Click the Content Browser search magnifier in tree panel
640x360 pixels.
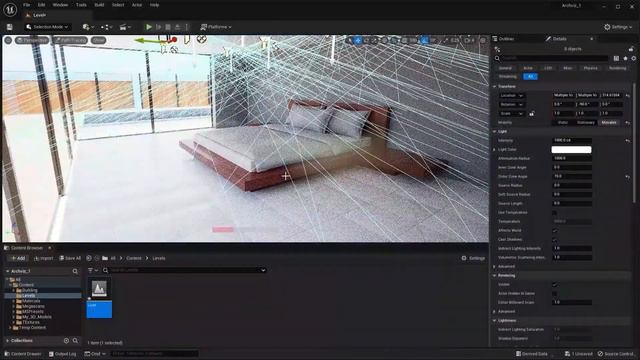(75, 271)
